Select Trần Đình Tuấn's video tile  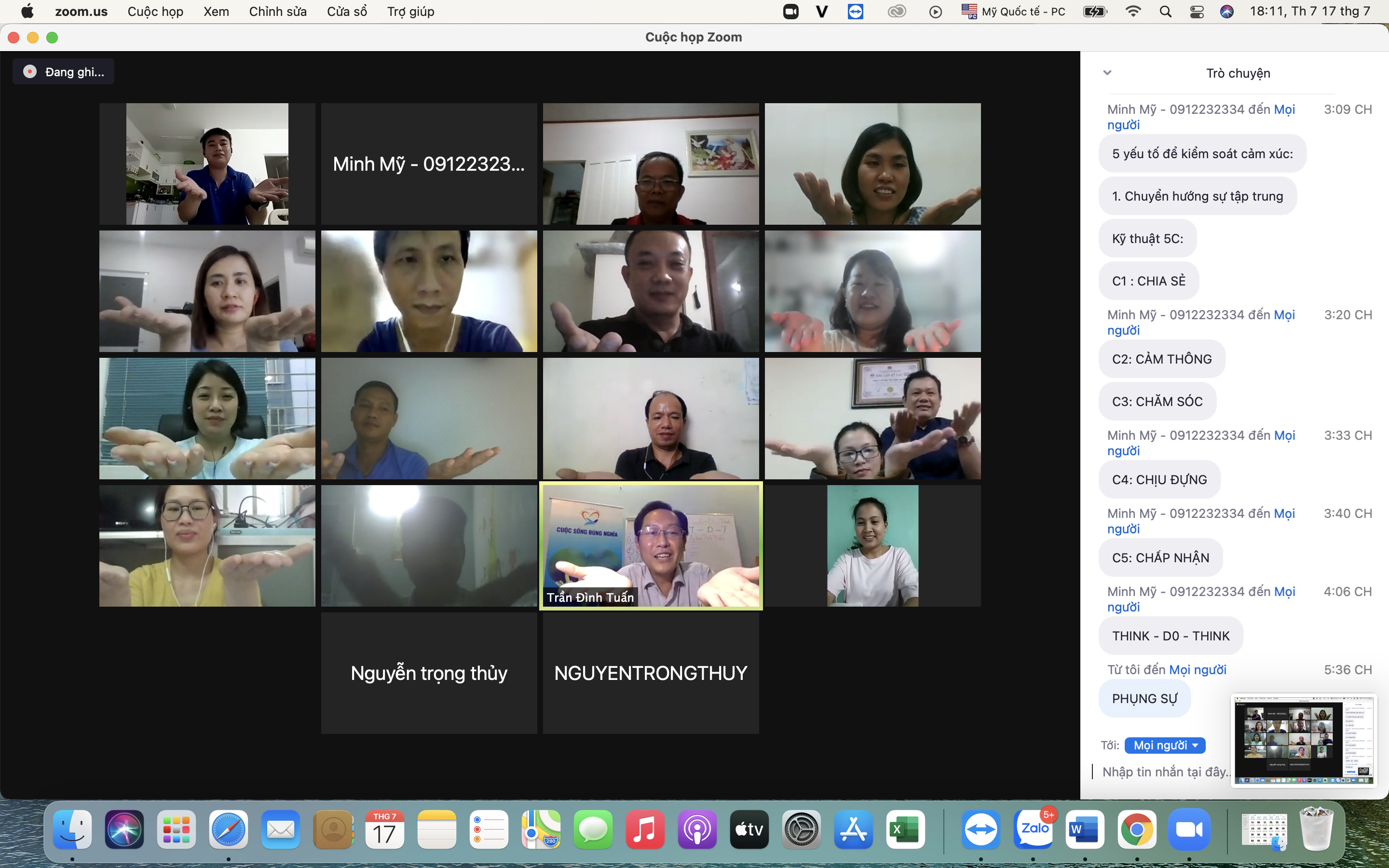650,545
